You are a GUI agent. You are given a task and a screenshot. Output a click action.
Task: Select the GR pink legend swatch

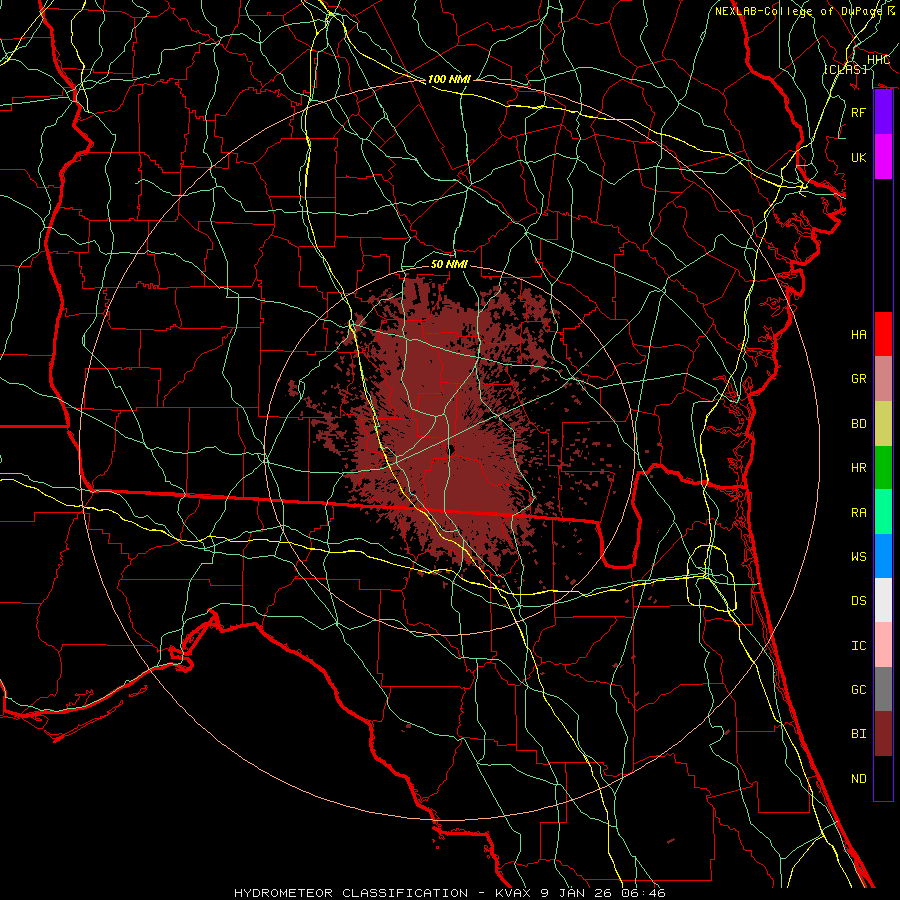[x=883, y=379]
